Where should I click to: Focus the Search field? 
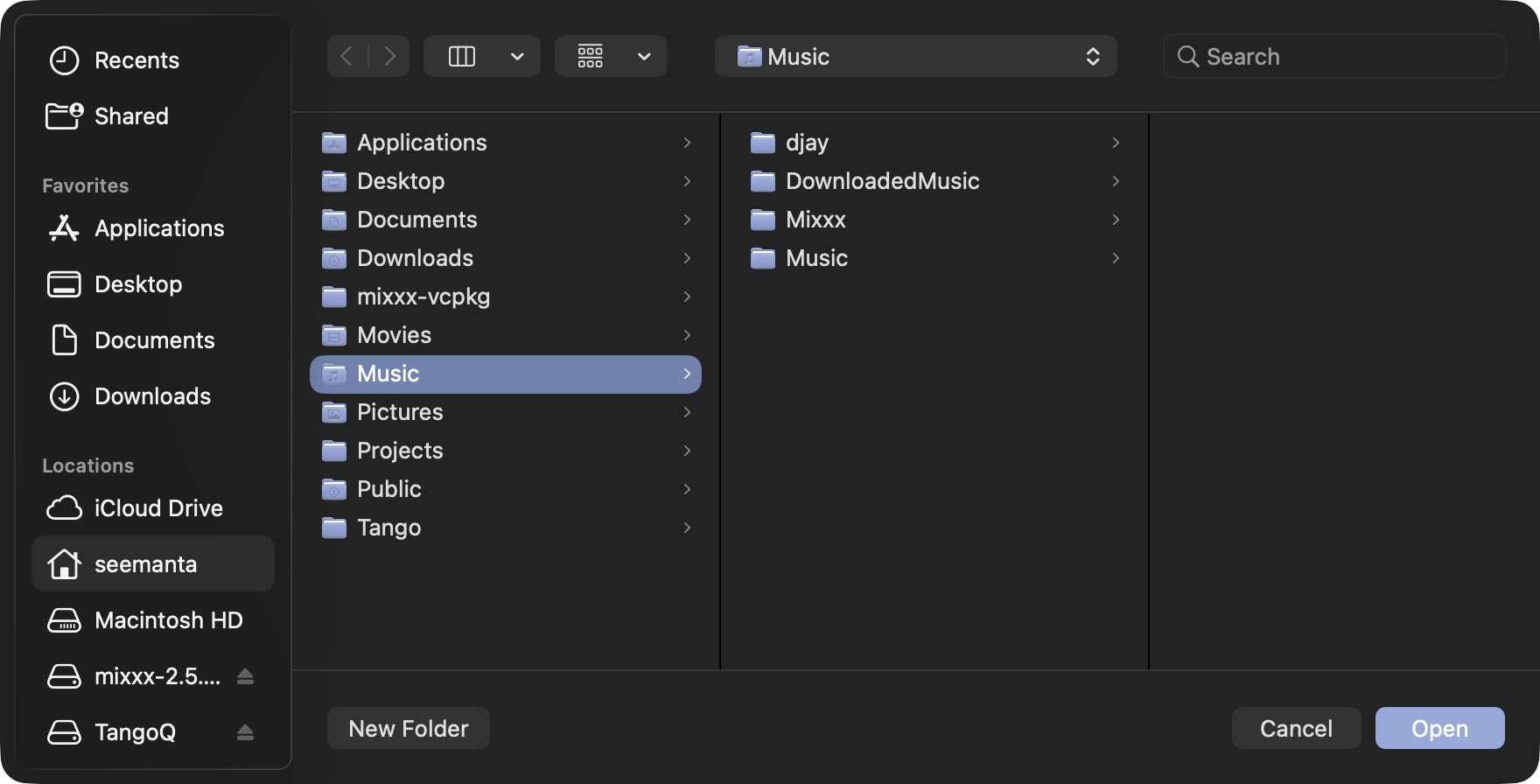pyautogui.click(x=1334, y=57)
